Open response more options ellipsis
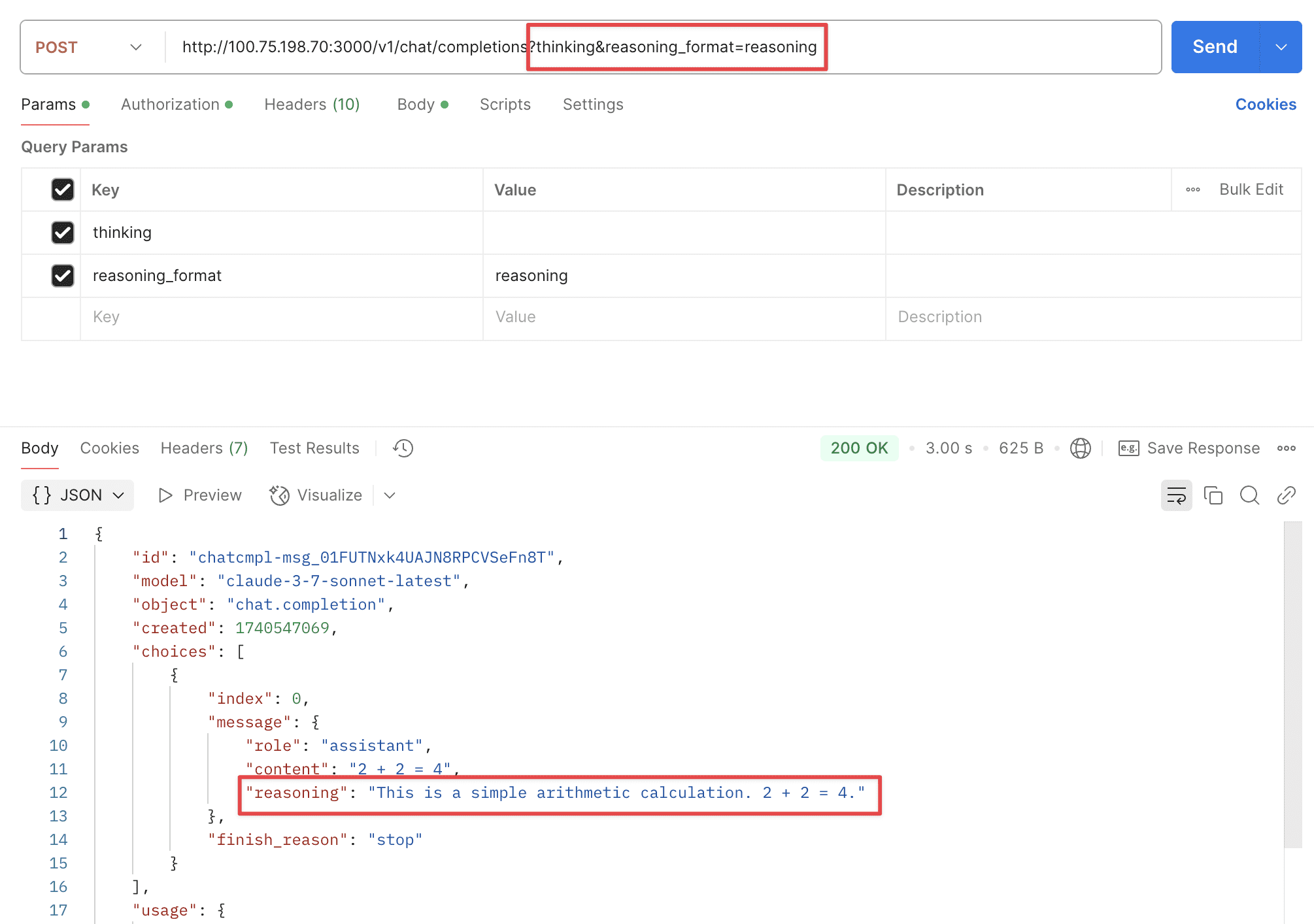This screenshot has height=924, width=1314. [x=1286, y=448]
